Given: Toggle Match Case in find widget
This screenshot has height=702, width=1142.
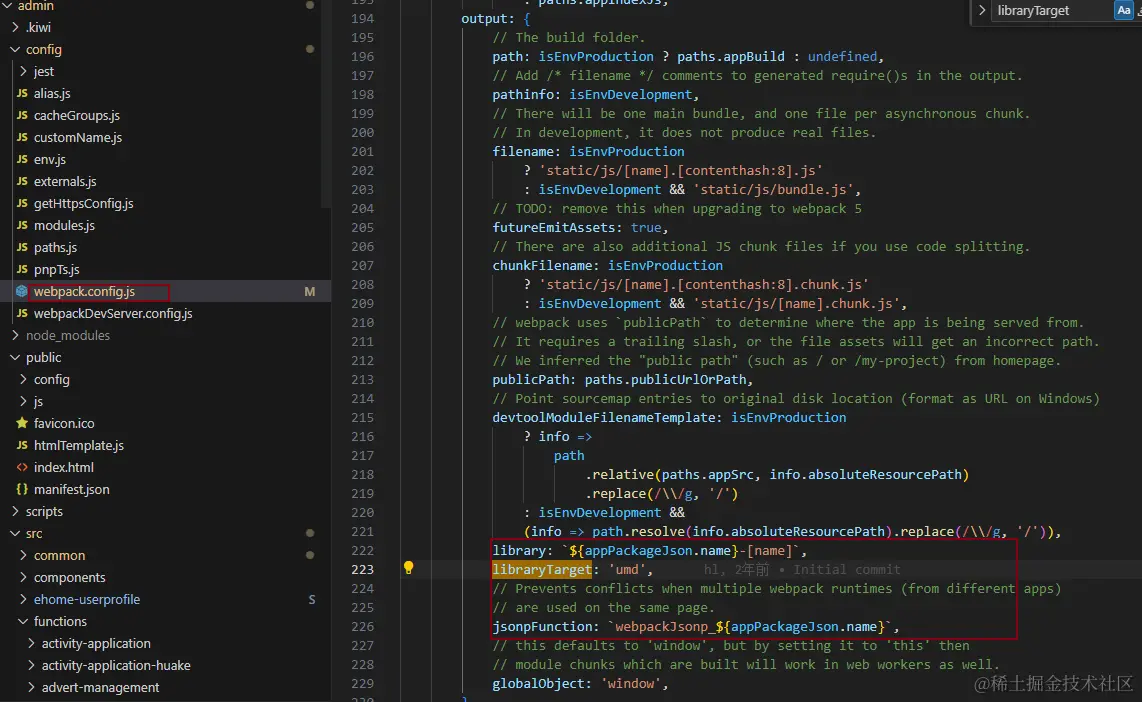Looking at the screenshot, I should pos(1124,10).
